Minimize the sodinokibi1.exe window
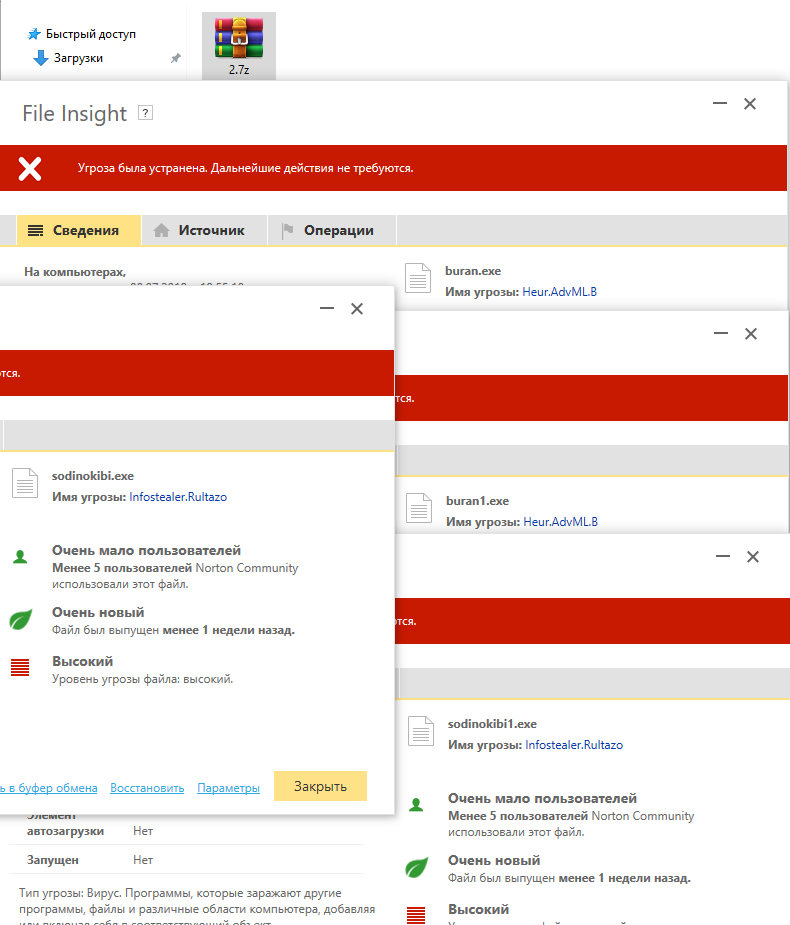 pos(723,556)
